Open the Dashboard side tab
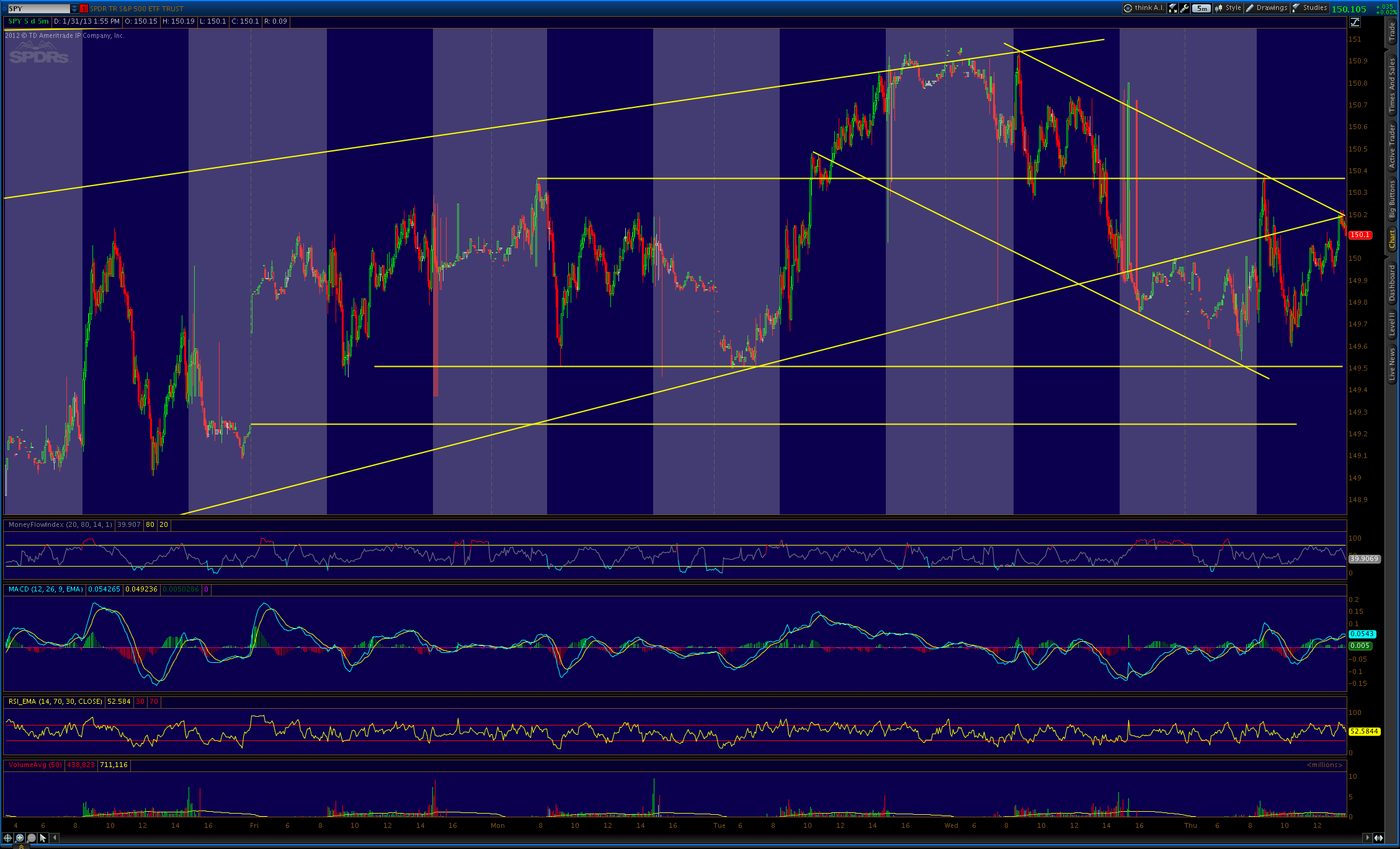Image resolution: width=1400 pixels, height=849 pixels. (1392, 283)
